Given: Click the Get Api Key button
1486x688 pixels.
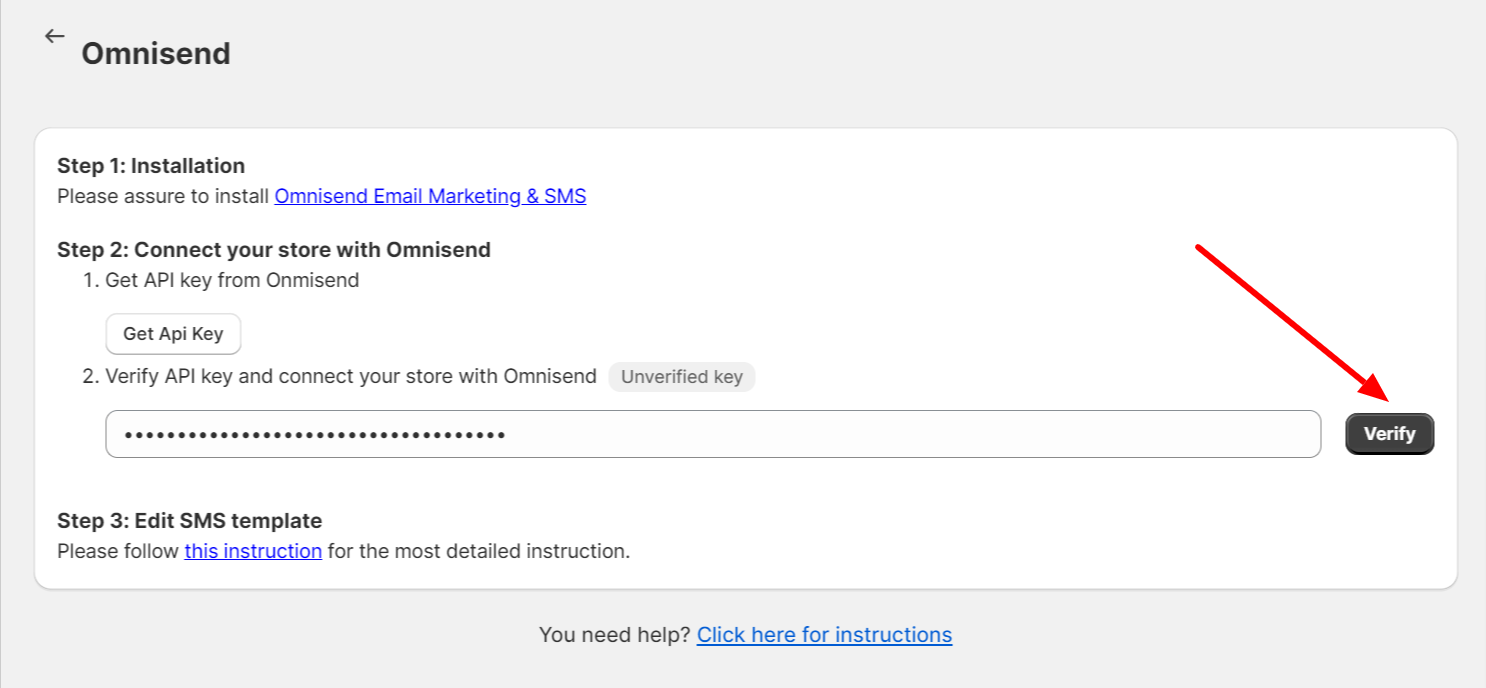Looking at the screenshot, I should click(x=173, y=334).
